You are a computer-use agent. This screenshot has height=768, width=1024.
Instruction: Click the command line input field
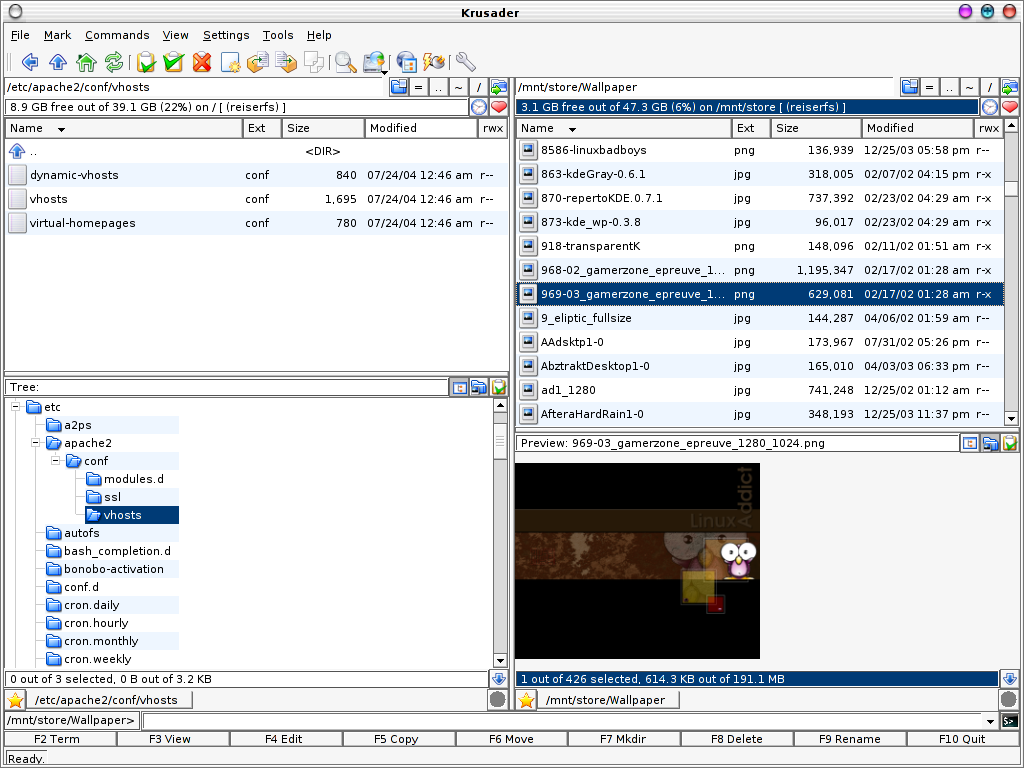(562, 721)
